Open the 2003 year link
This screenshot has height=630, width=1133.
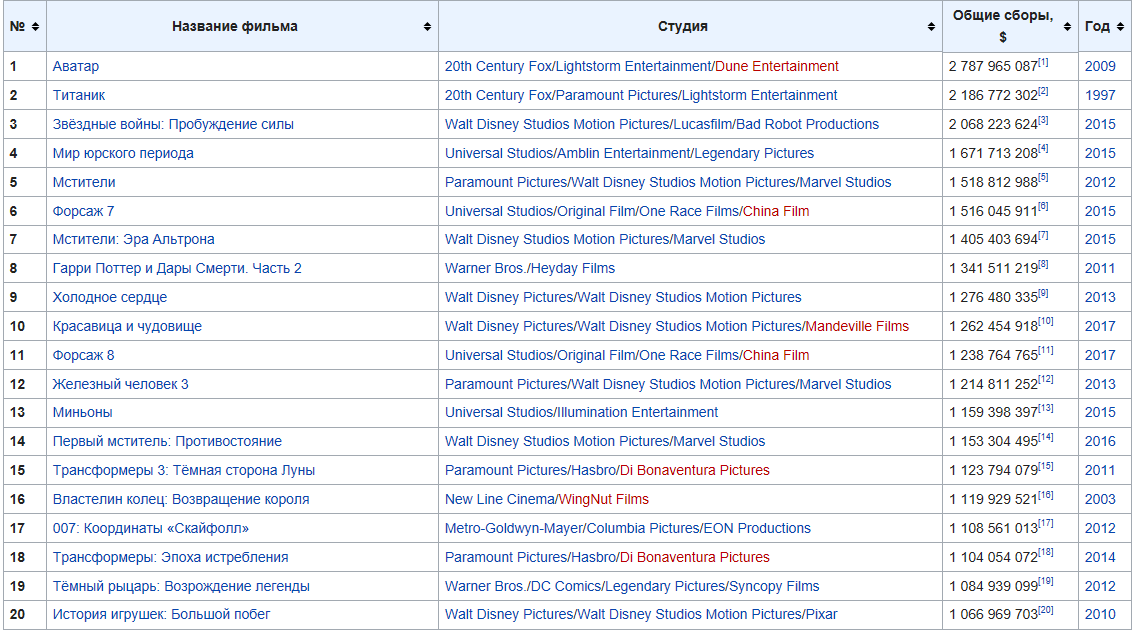(x=1100, y=499)
